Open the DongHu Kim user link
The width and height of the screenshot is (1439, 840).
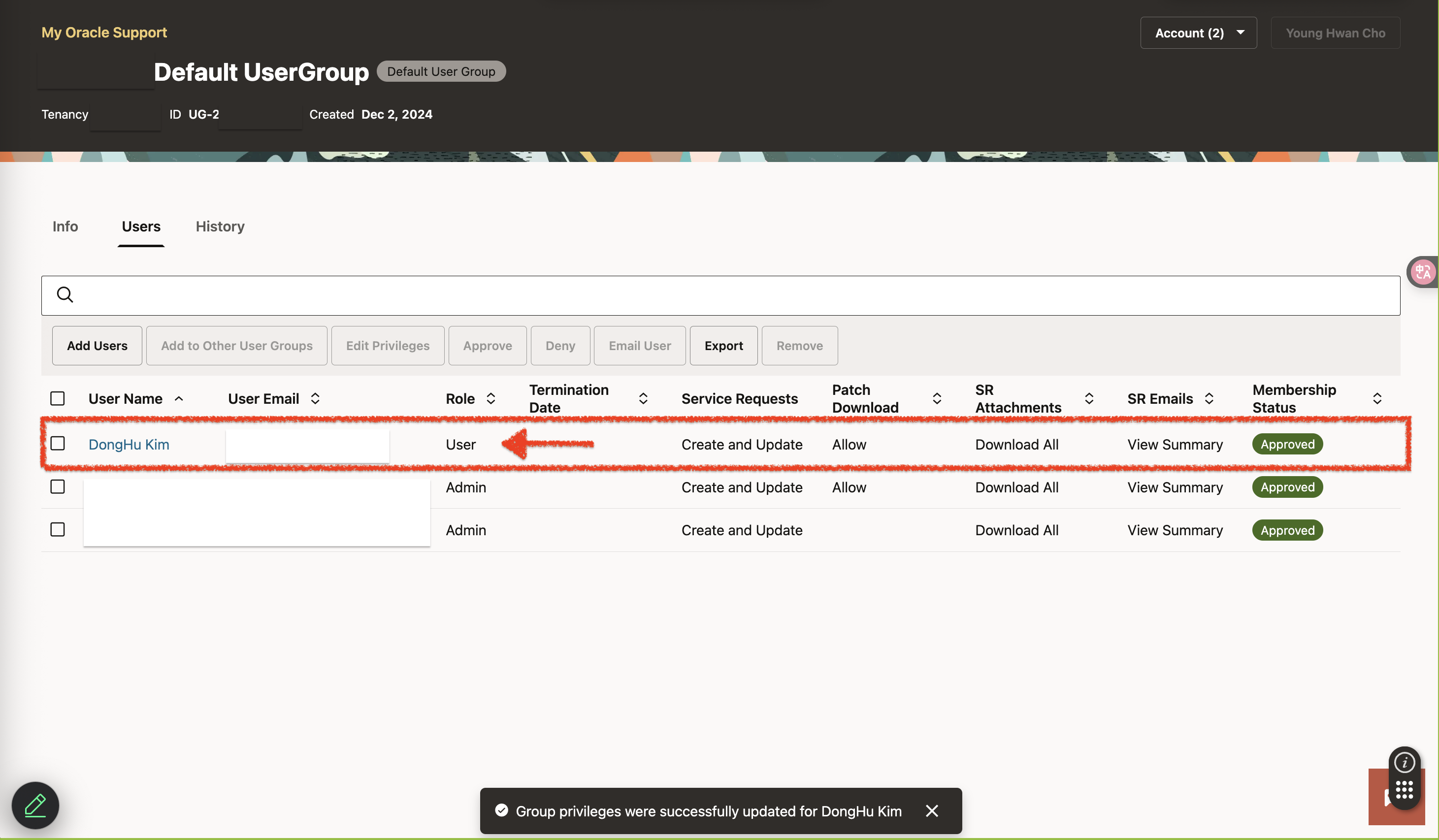pyautogui.click(x=129, y=444)
